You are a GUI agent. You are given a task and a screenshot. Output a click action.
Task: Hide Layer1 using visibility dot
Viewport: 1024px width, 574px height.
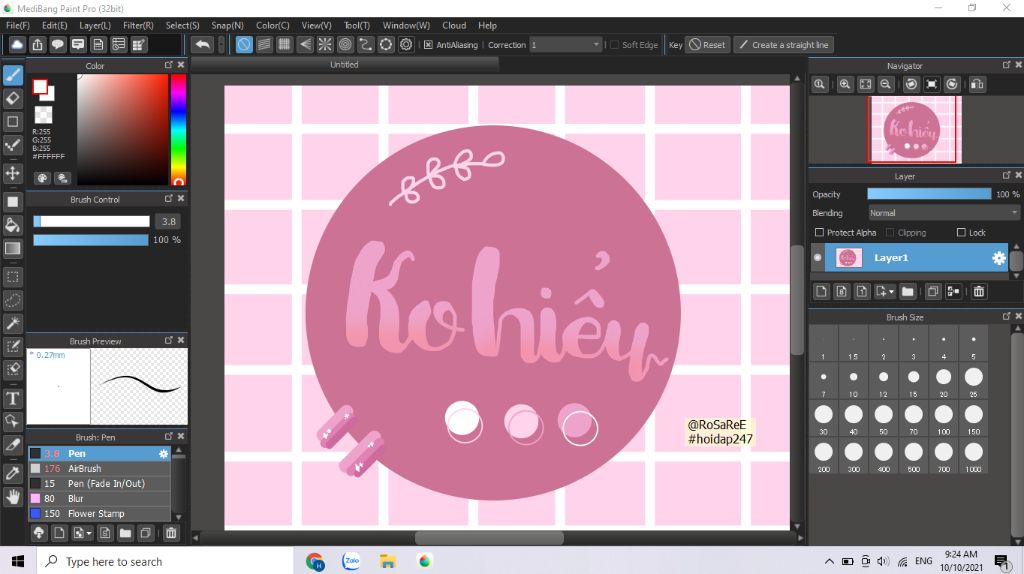[x=817, y=258]
